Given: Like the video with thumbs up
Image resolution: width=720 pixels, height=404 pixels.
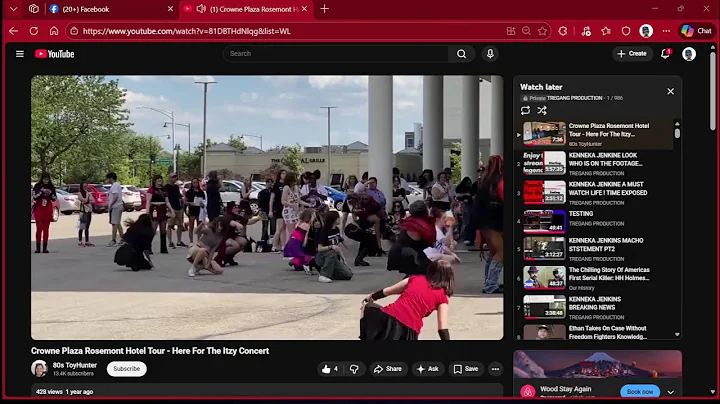Looking at the screenshot, I should pyautogui.click(x=330, y=369).
